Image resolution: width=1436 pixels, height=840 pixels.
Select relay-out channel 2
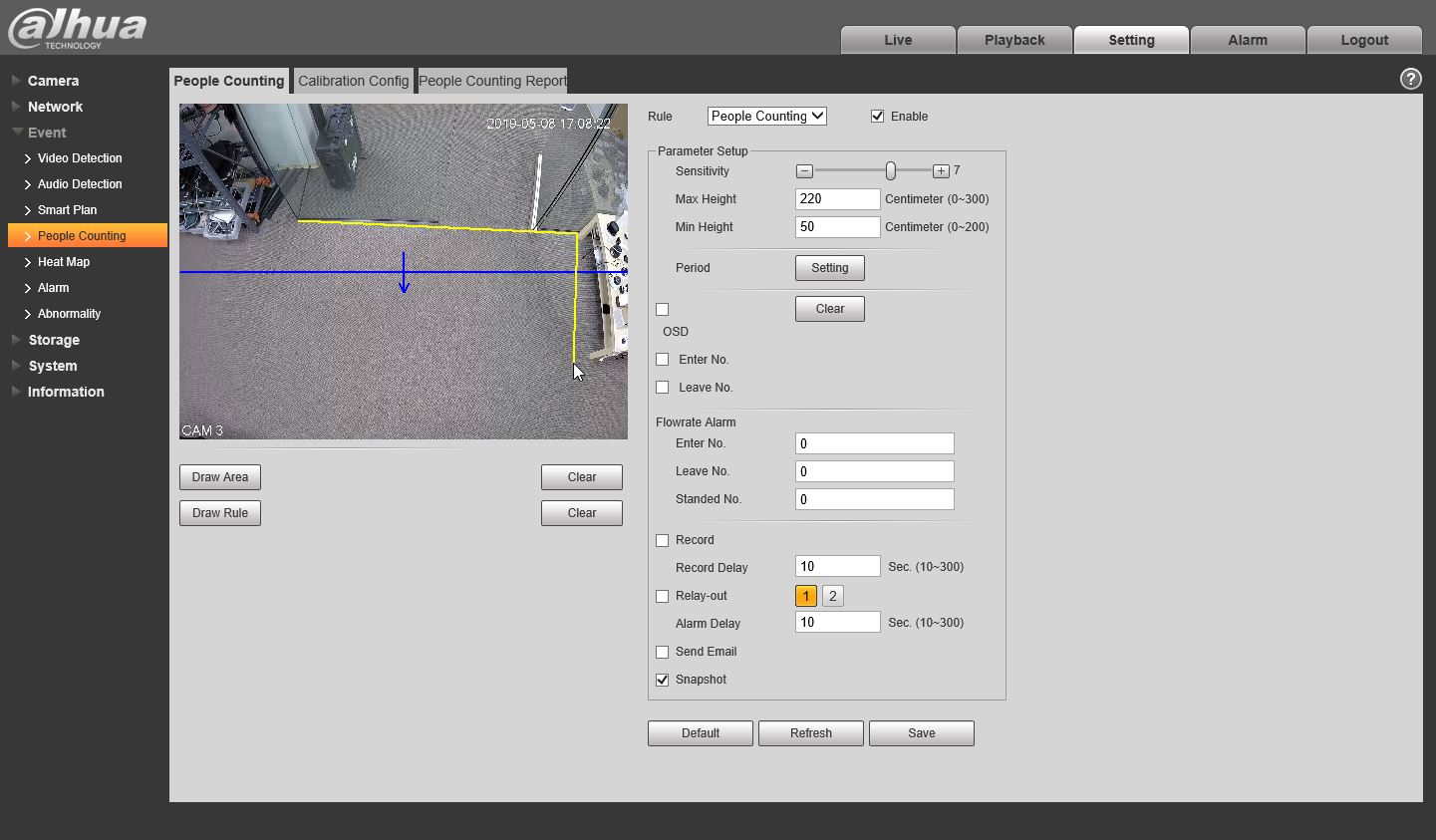click(832, 596)
